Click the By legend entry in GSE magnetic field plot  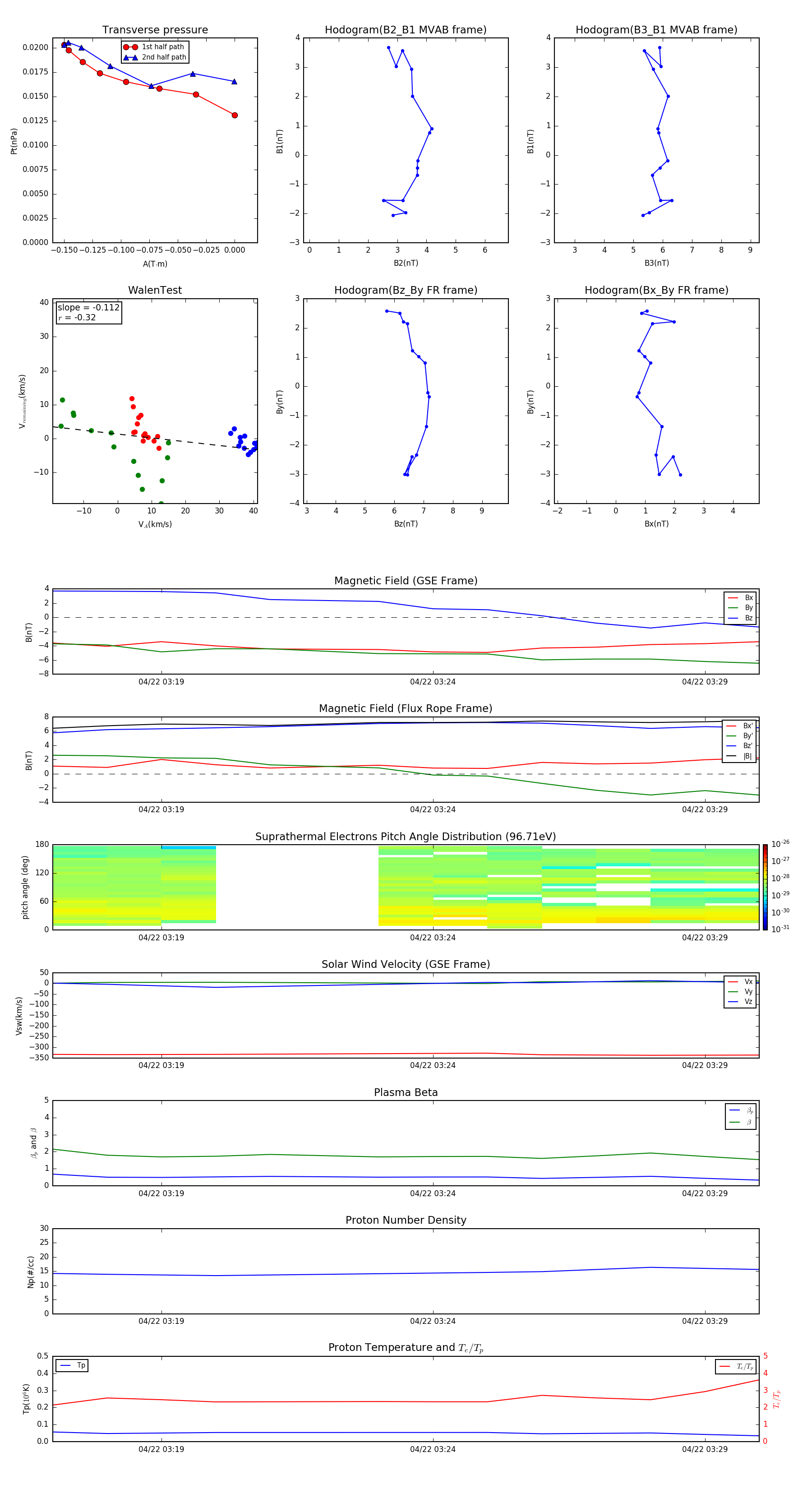[740, 607]
